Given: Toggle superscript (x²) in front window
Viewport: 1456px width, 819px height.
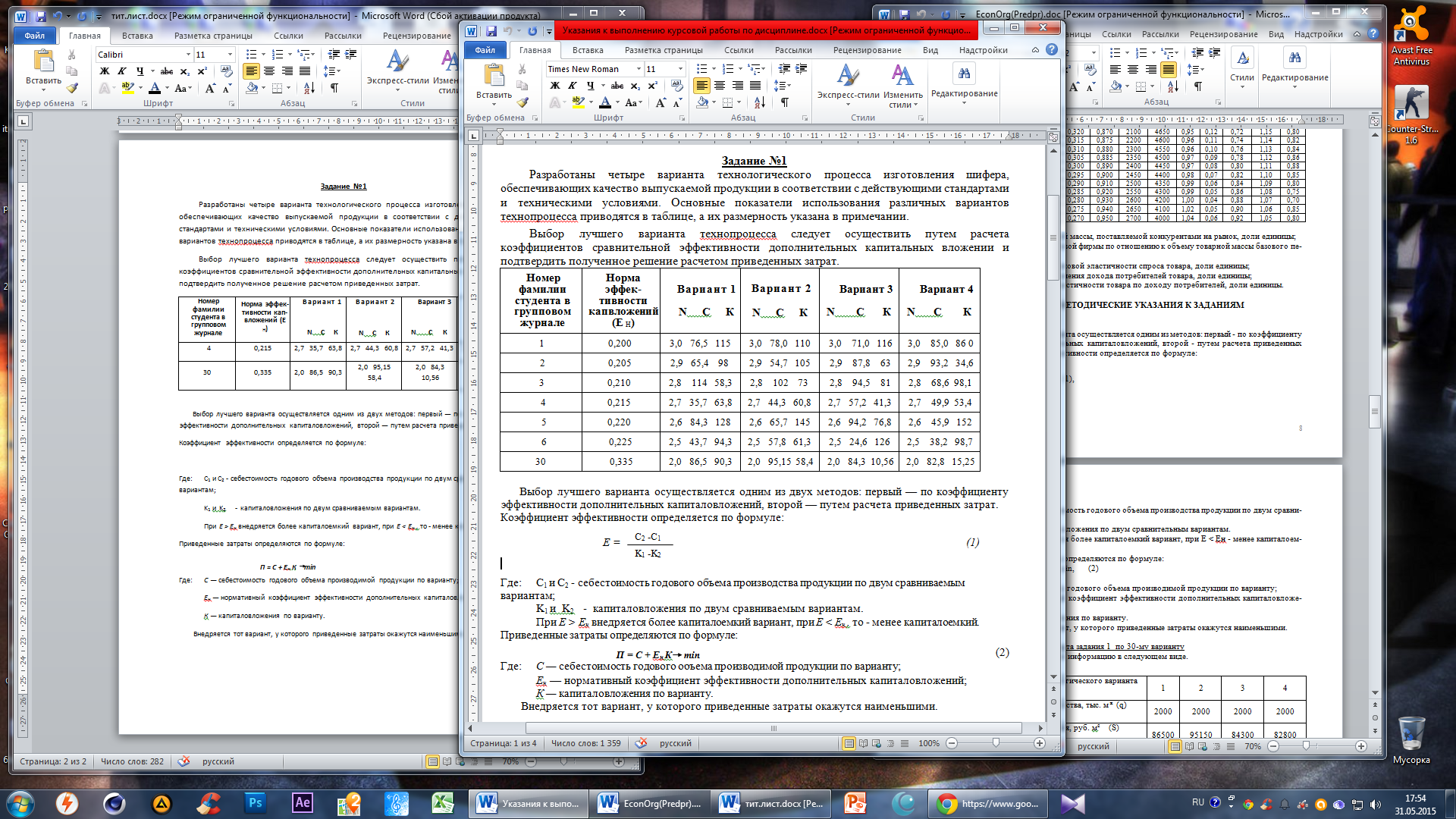Looking at the screenshot, I should 652,86.
